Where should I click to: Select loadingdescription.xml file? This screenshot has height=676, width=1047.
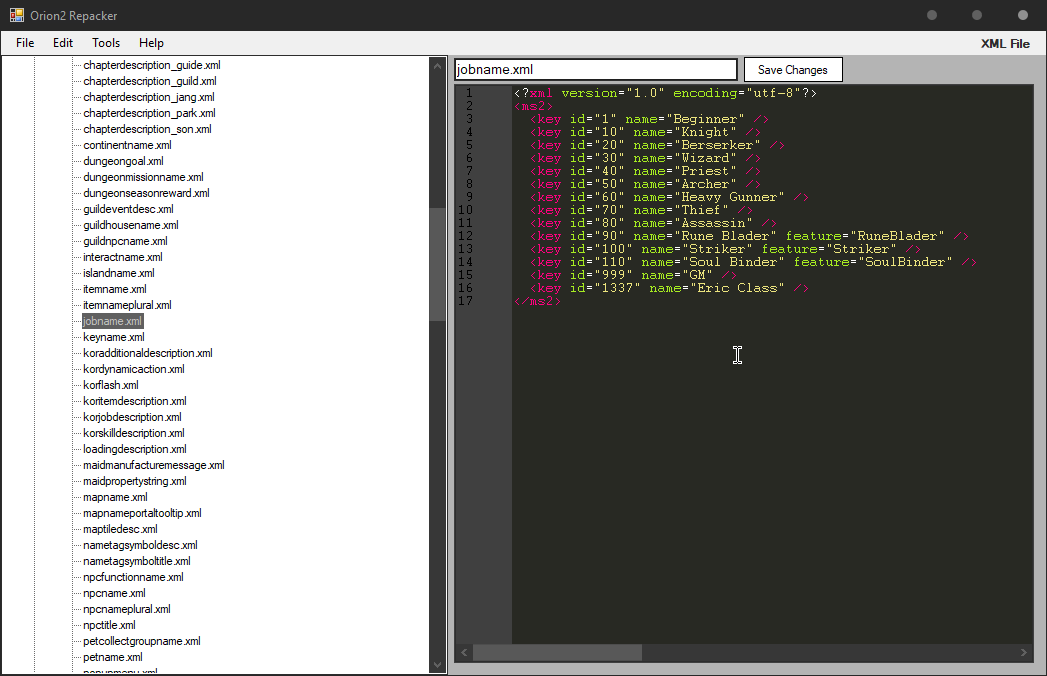(134, 450)
